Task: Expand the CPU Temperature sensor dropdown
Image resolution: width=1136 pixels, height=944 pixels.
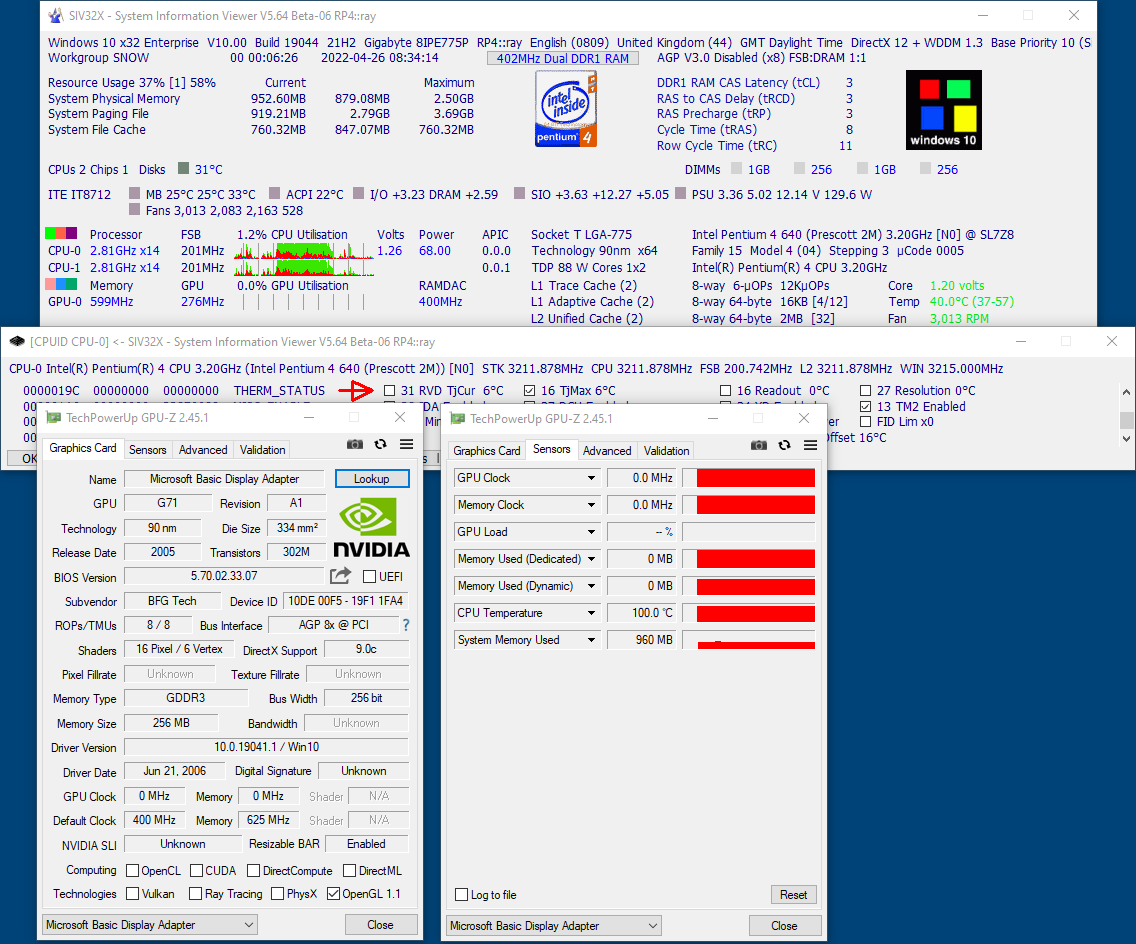Action: tap(591, 613)
